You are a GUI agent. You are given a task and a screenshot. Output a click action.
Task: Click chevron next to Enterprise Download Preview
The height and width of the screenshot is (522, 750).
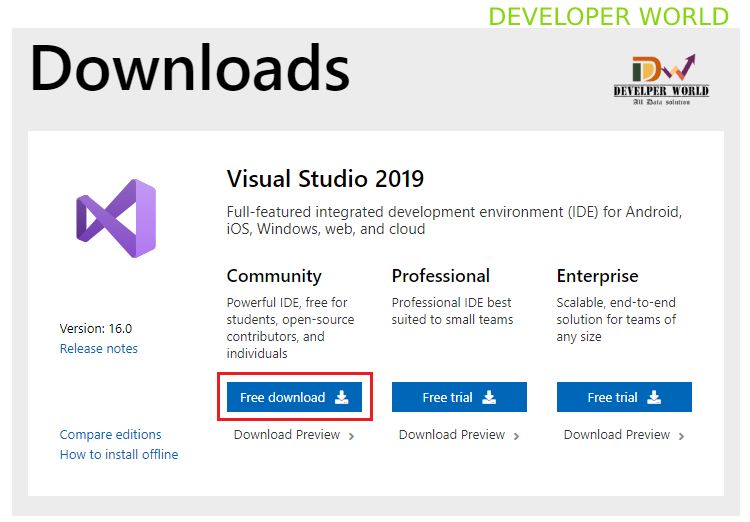[x=682, y=436]
